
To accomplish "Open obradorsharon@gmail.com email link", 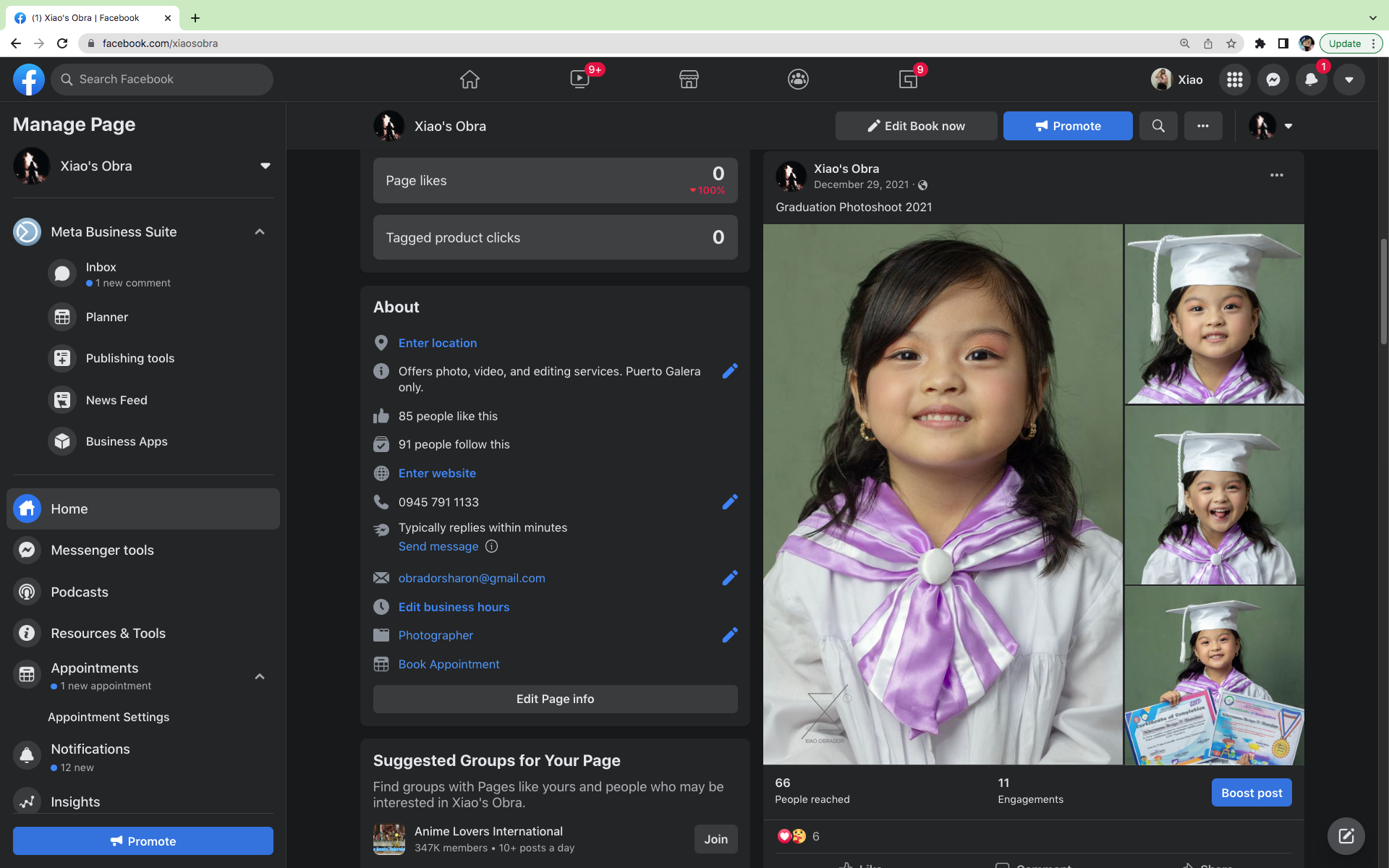I will pyautogui.click(x=472, y=578).
